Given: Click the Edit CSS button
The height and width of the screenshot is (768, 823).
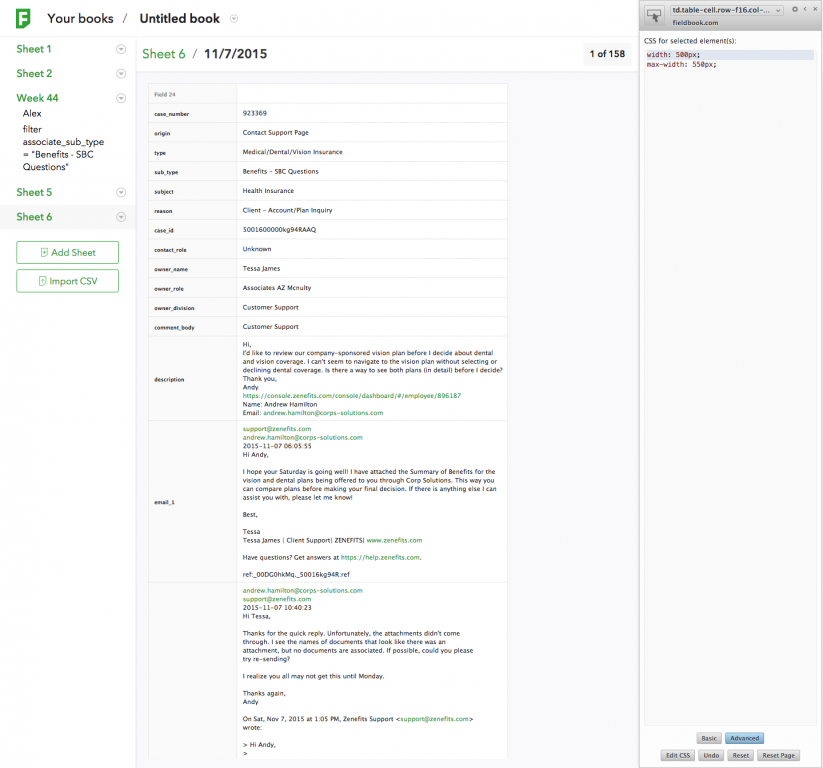Looking at the screenshot, I should click(x=678, y=755).
